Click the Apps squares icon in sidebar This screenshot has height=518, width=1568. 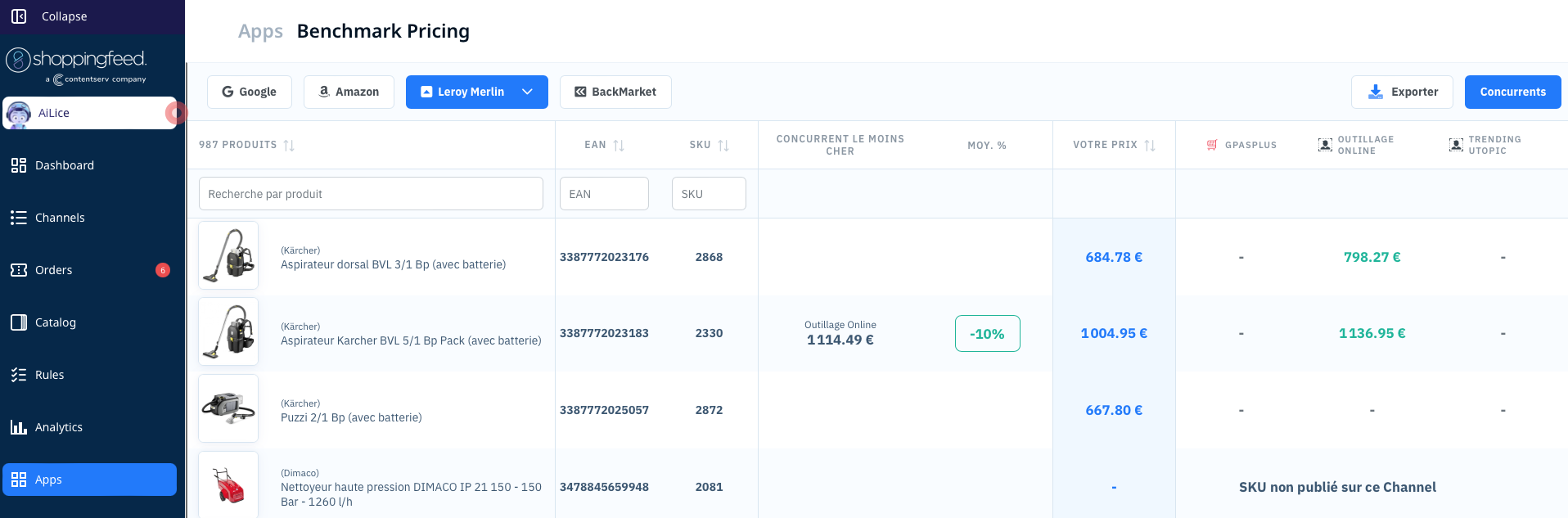pos(19,480)
